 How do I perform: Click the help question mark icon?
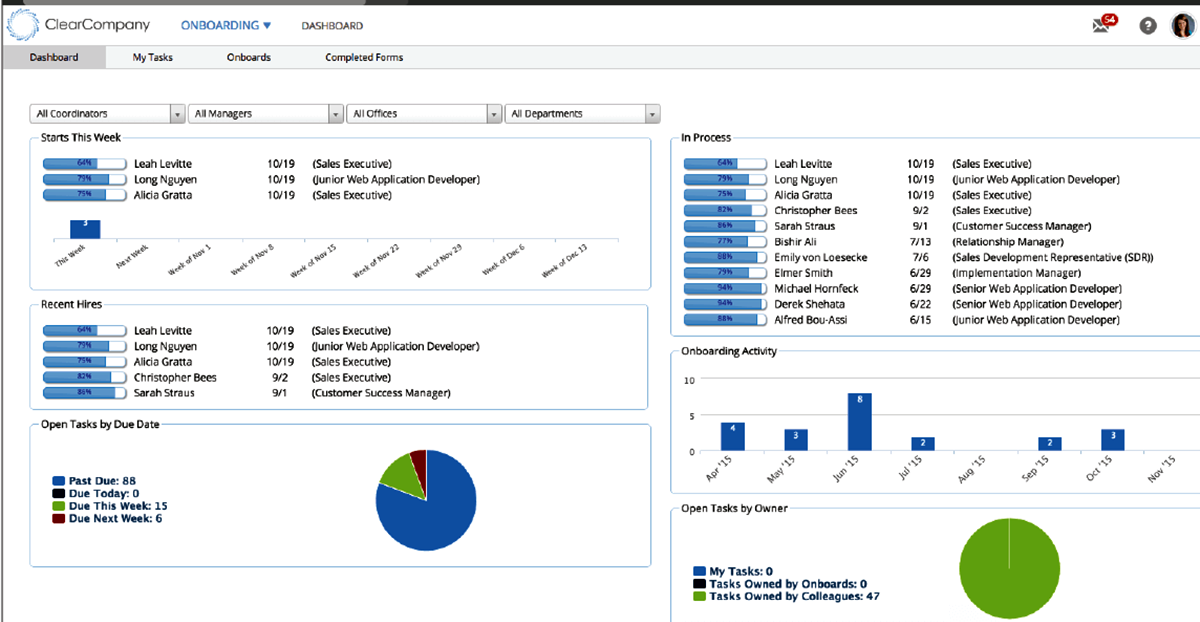[1148, 26]
